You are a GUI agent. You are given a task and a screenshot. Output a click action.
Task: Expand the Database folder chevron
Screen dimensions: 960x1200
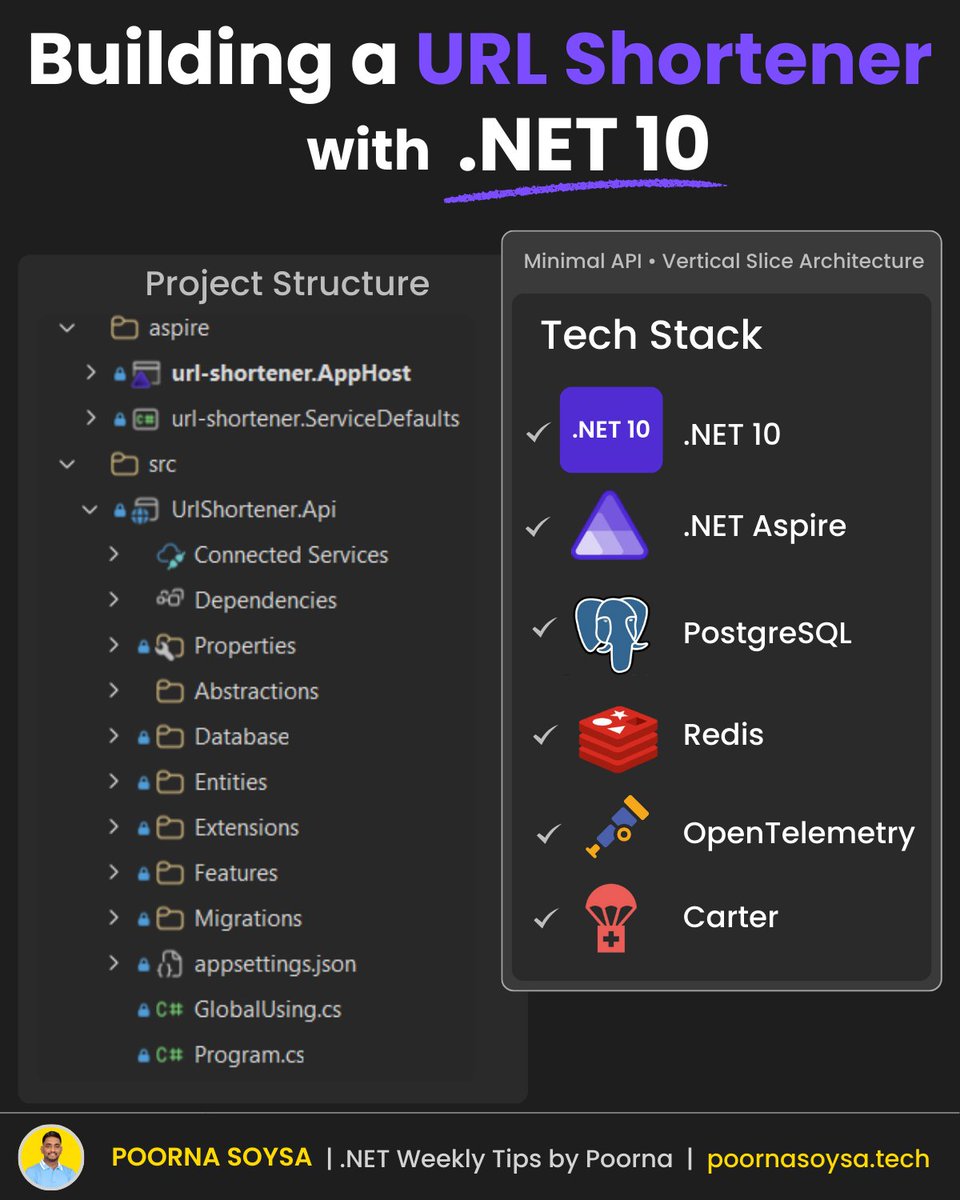(x=114, y=736)
